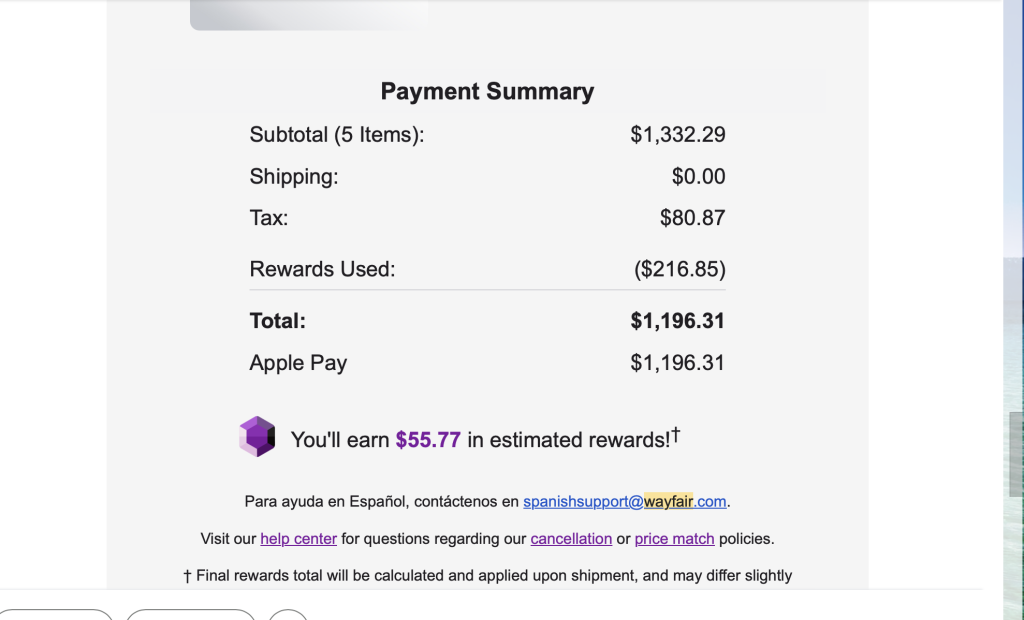
Task: Click the Rewards Used ($216.85) value
Action: point(679,269)
